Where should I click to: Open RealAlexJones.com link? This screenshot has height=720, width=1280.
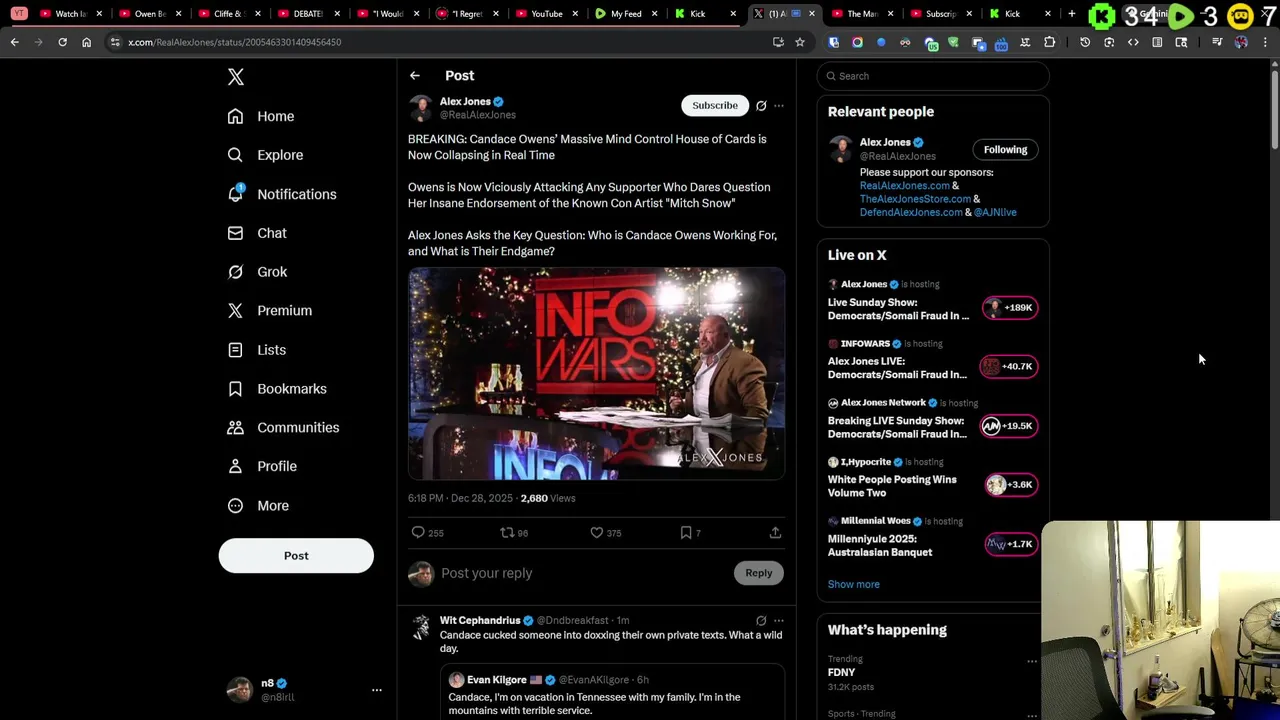pyautogui.click(x=904, y=186)
